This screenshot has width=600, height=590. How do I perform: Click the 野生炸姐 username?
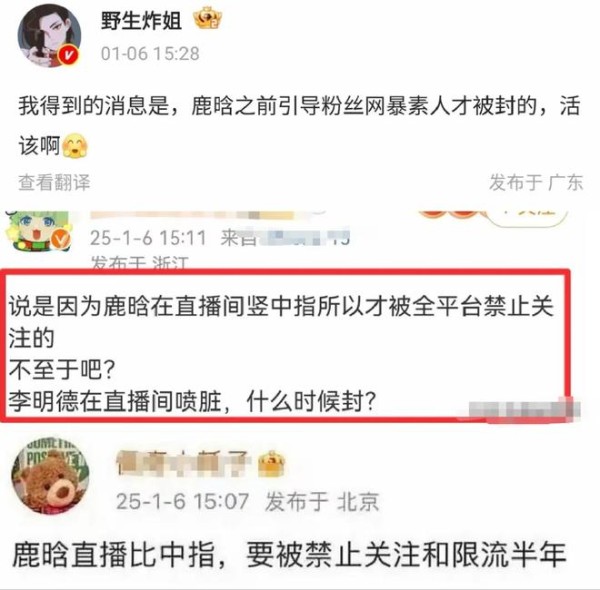click(x=141, y=20)
